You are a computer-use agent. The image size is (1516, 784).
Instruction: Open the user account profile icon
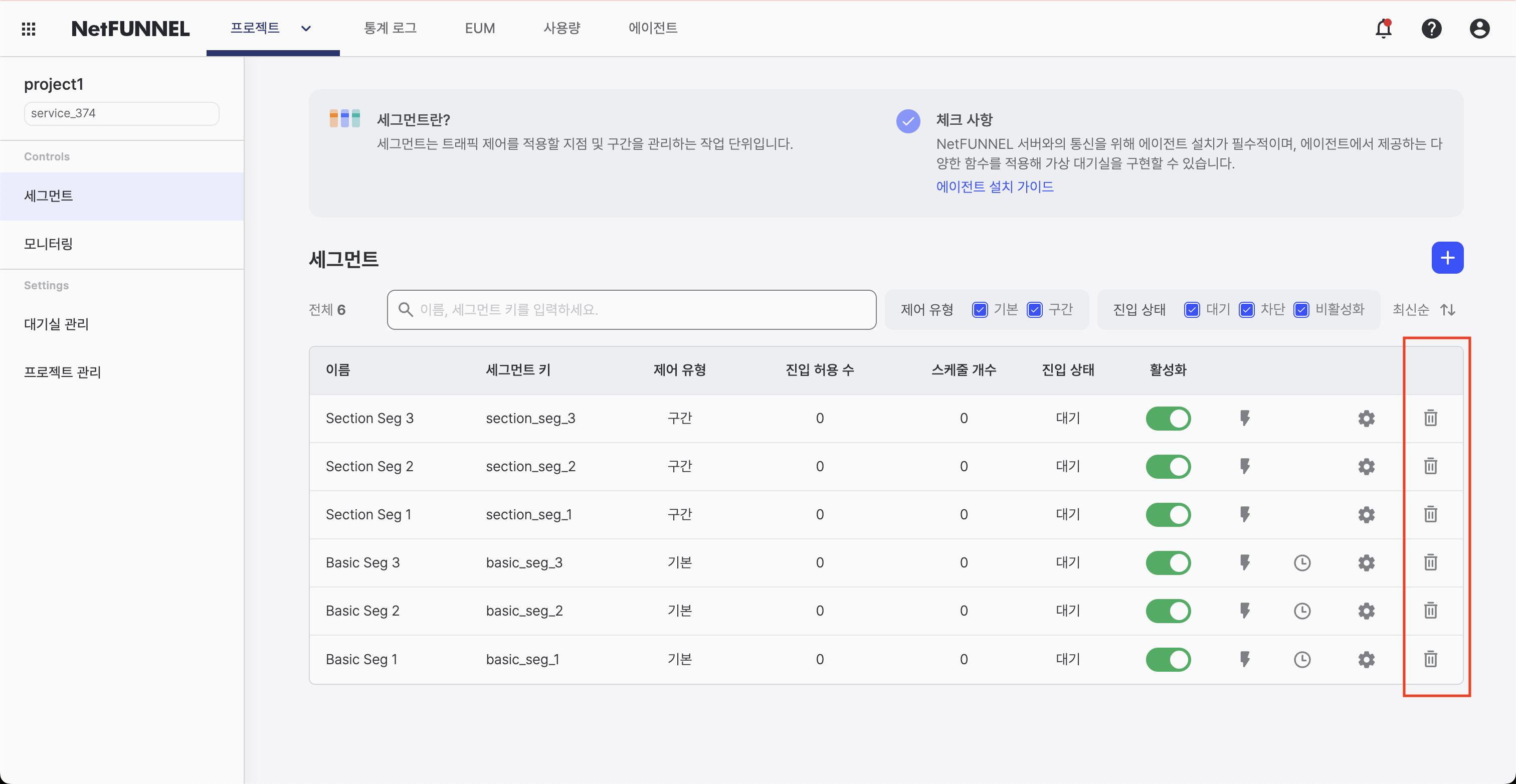1479,28
